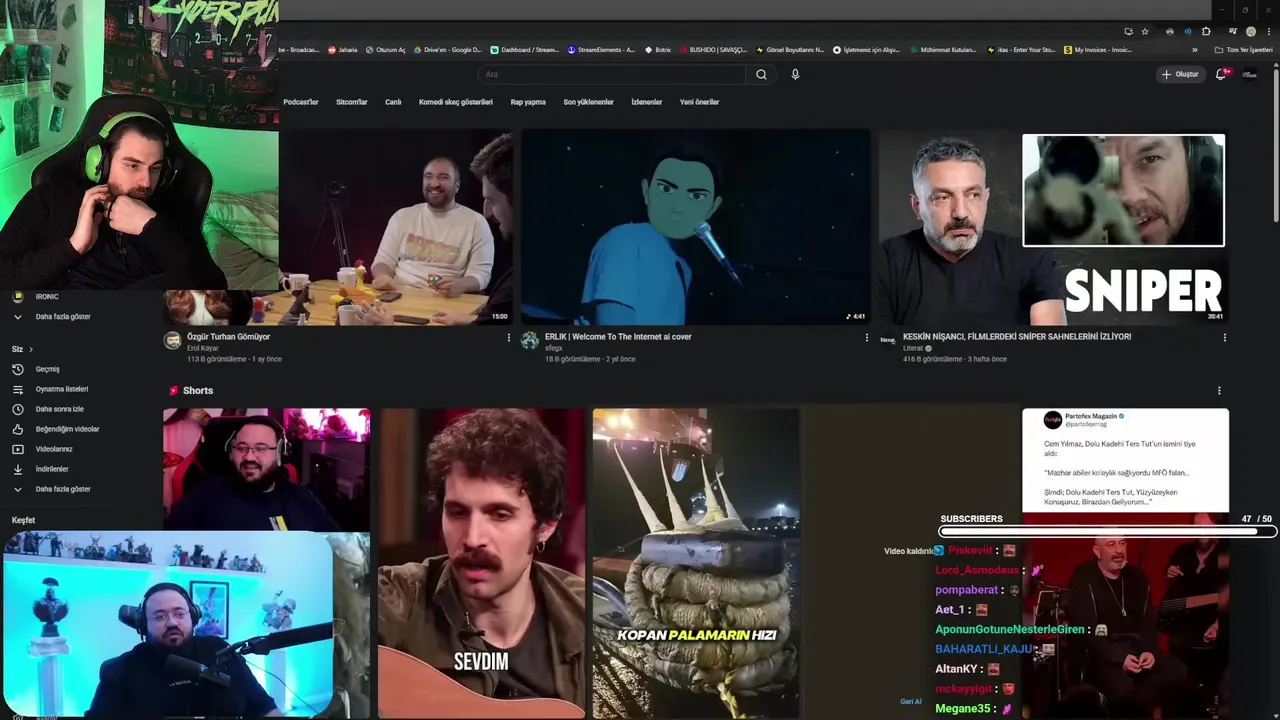Click Erol Kayar channel avatar
1280x720 pixels.
pyautogui.click(x=172, y=341)
